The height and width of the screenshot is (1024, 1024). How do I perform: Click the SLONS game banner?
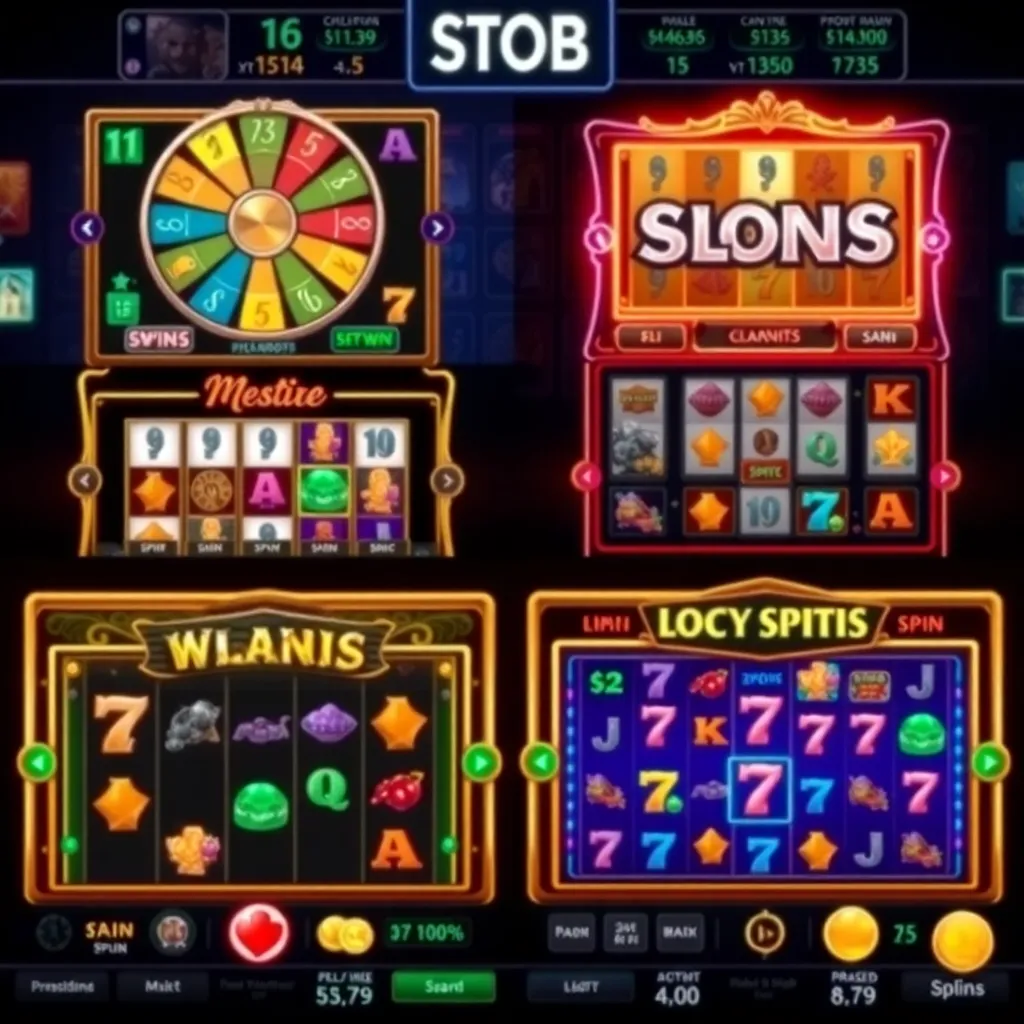(765, 232)
